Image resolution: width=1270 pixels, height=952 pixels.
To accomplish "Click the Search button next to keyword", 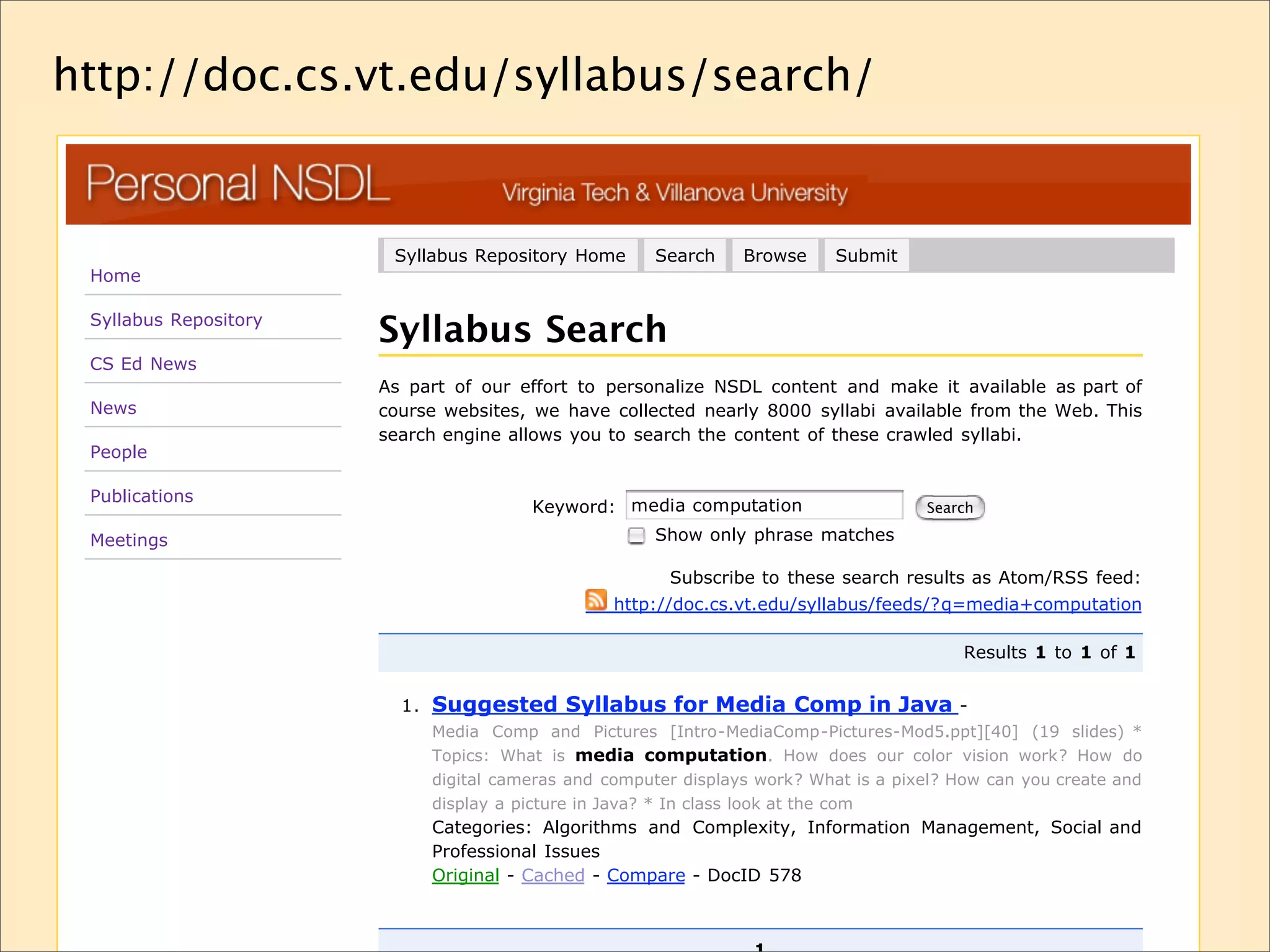I will coord(949,508).
